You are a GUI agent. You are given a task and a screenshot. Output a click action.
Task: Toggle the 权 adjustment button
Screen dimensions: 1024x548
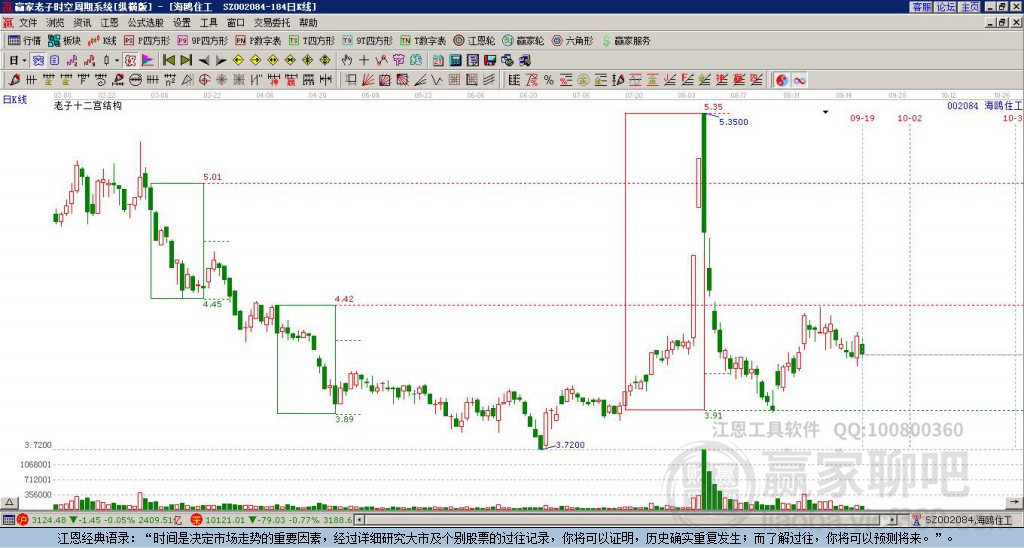coord(131,61)
